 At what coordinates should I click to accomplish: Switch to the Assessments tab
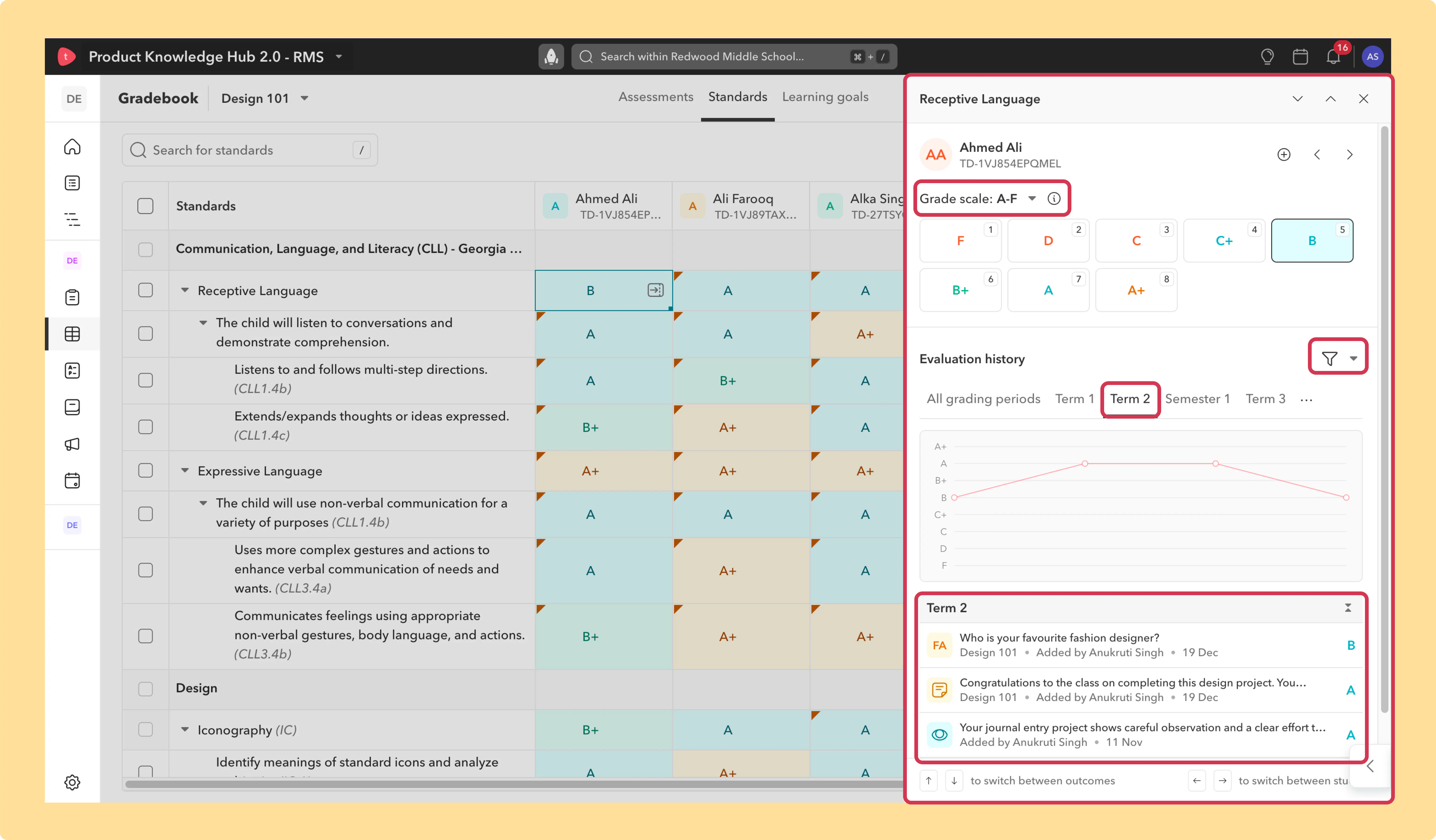pyautogui.click(x=656, y=97)
